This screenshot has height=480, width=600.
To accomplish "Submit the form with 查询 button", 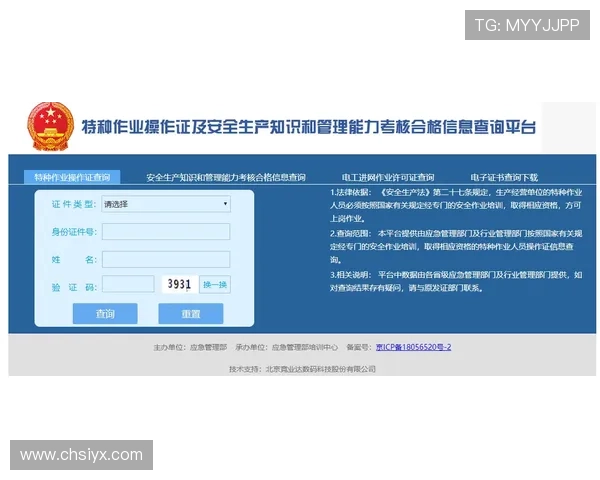I will pos(105,314).
